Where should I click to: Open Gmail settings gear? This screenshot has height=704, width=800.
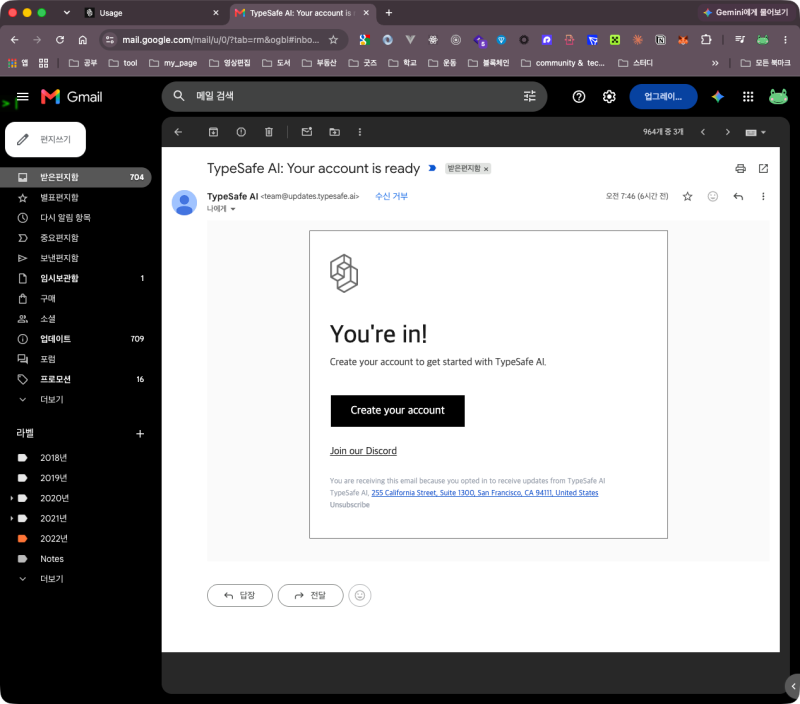pyautogui.click(x=609, y=96)
